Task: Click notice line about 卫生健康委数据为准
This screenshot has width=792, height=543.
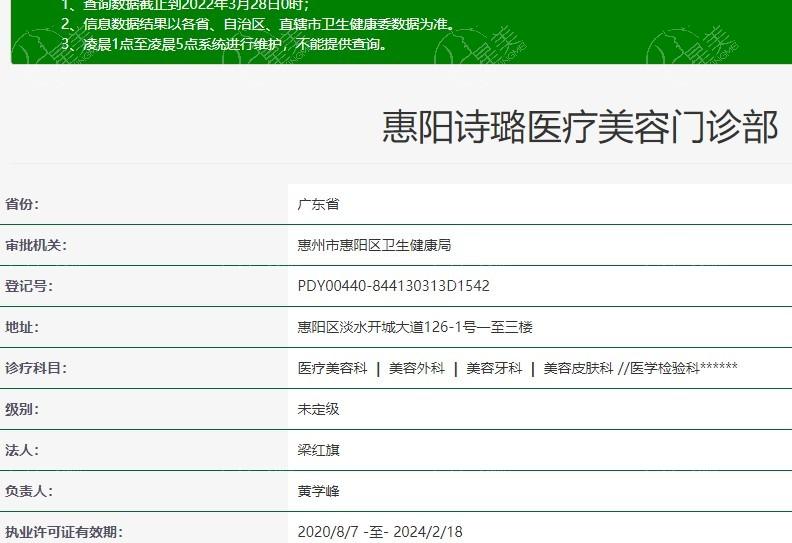Action: (x=258, y=24)
